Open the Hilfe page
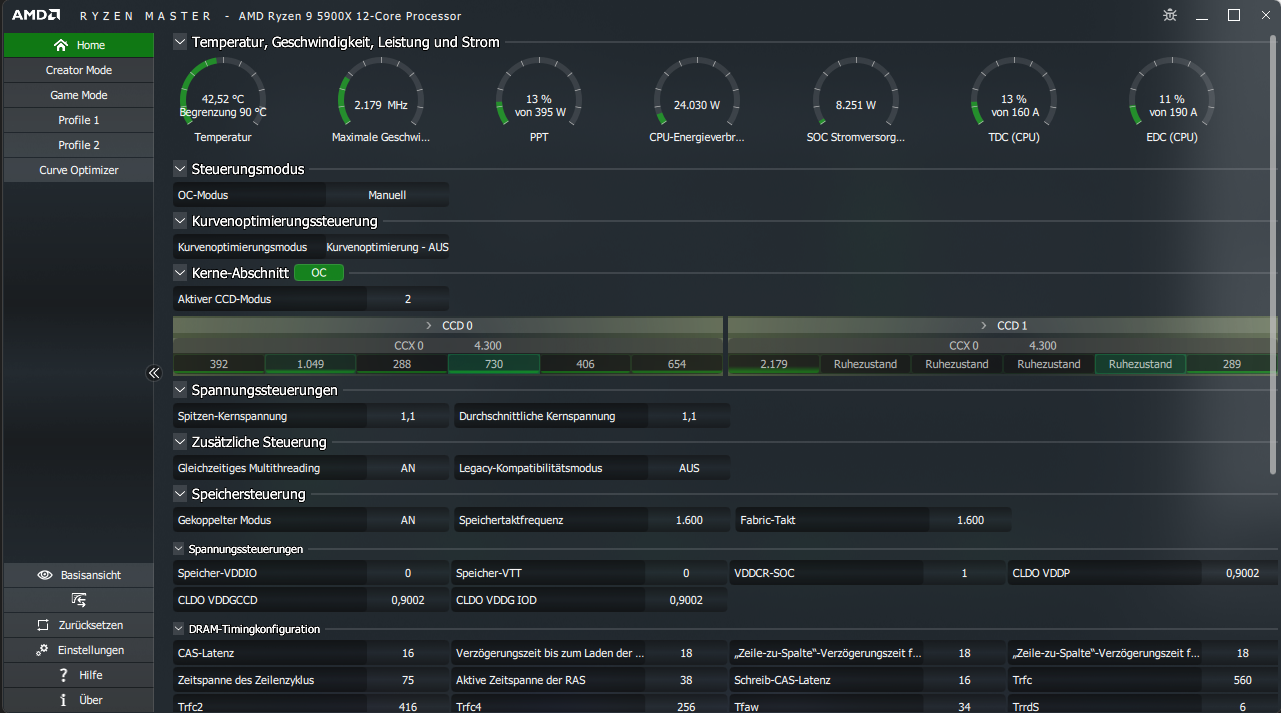 (79, 675)
